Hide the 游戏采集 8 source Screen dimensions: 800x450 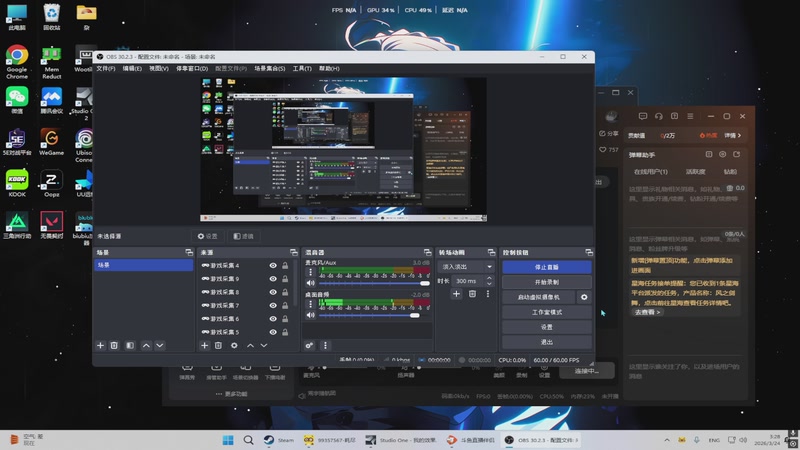[x=273, y=292]
